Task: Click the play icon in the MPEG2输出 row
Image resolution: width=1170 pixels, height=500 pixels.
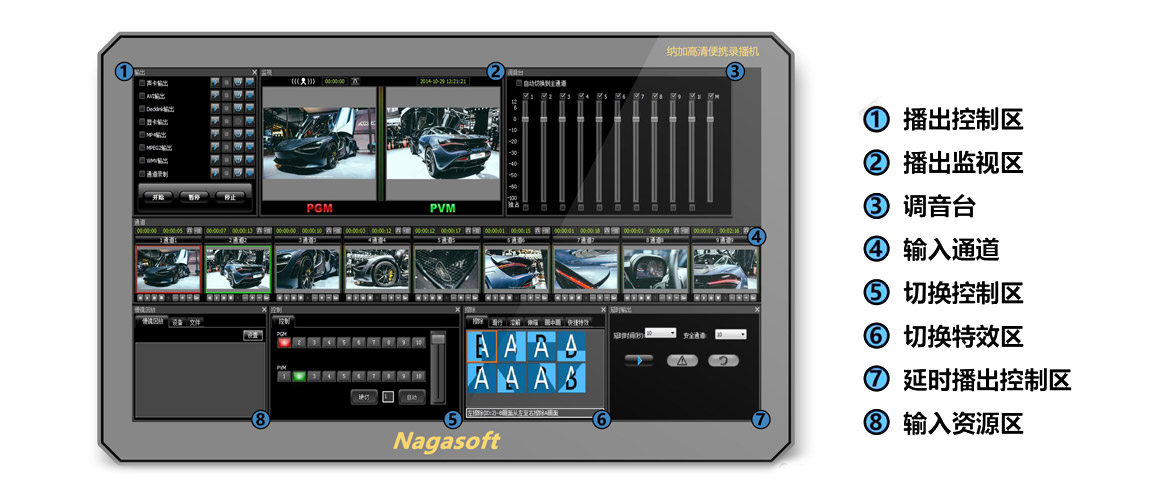Action: [215, 147]
